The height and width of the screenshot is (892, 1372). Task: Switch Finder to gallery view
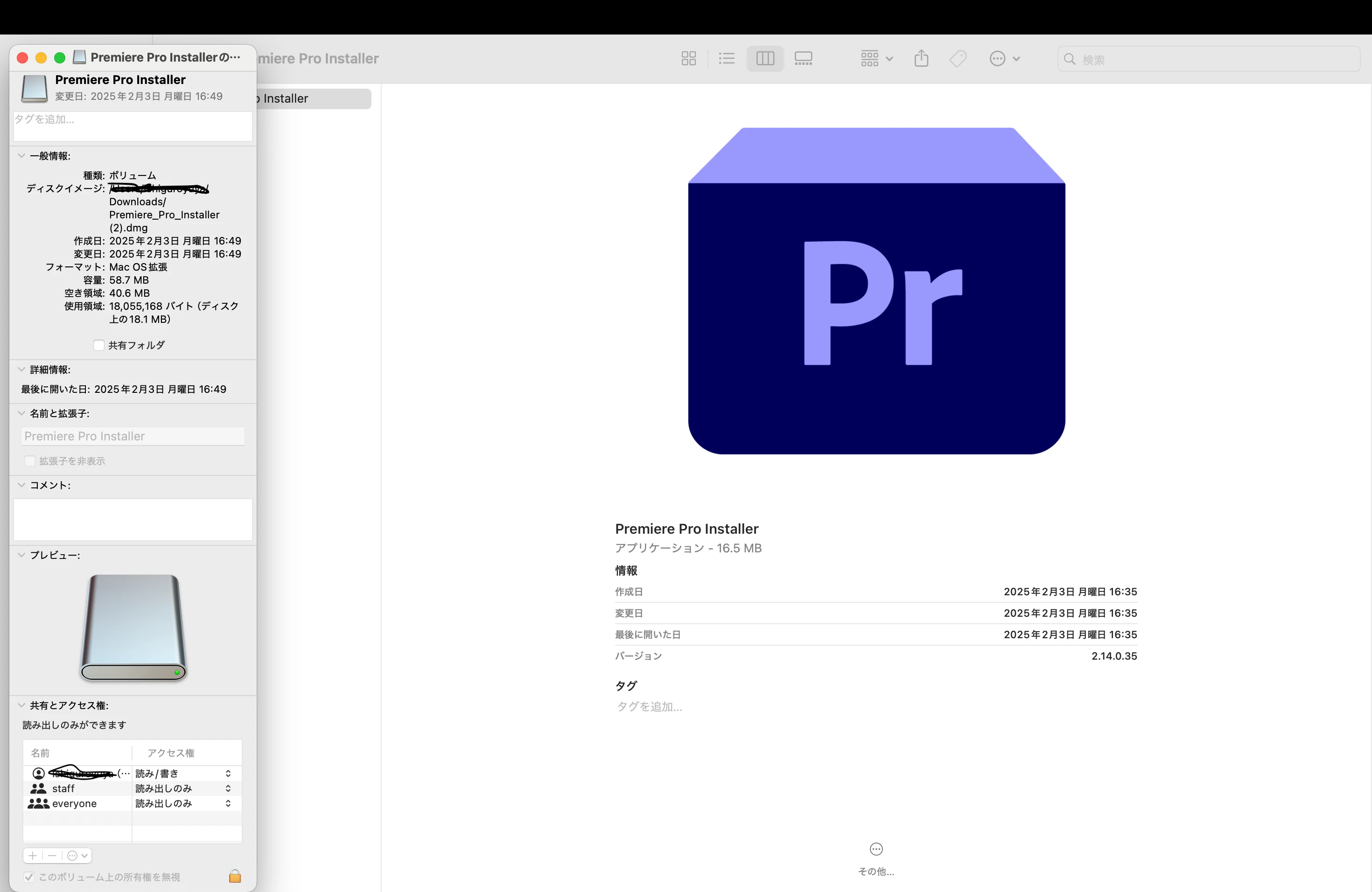[x=803, y=59]
